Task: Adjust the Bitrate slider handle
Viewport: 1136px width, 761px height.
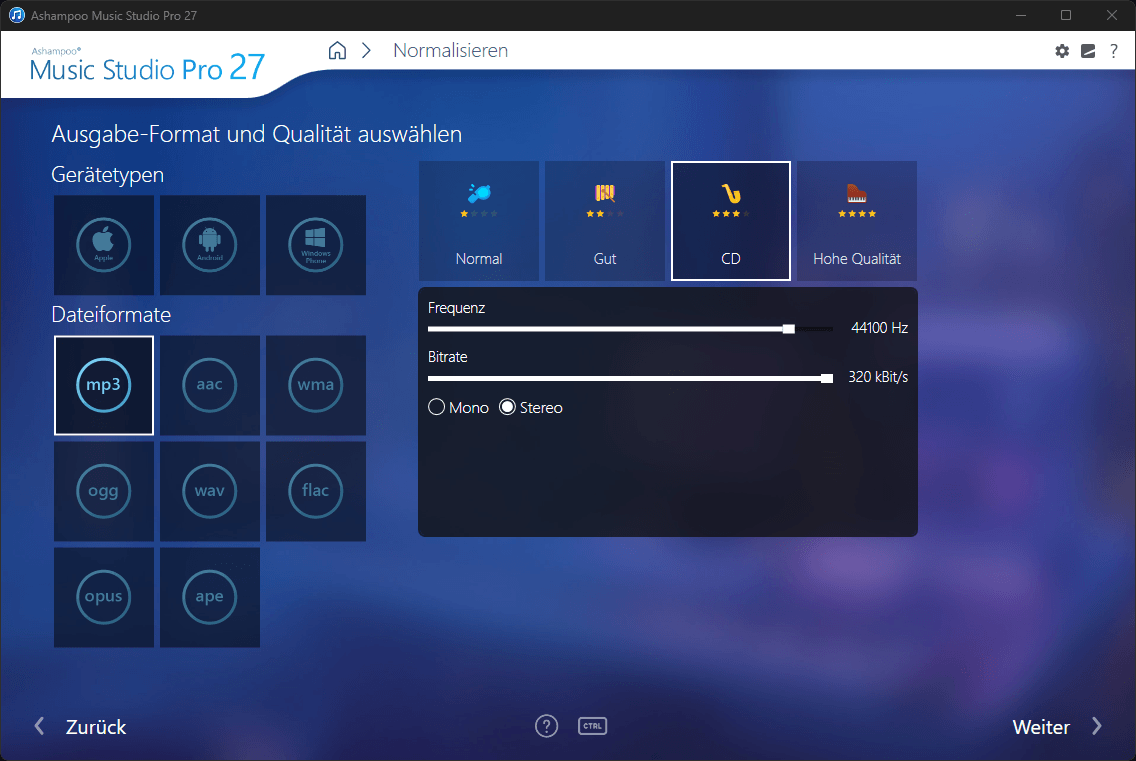Action: pyautogui.click(x=827, y=378)
